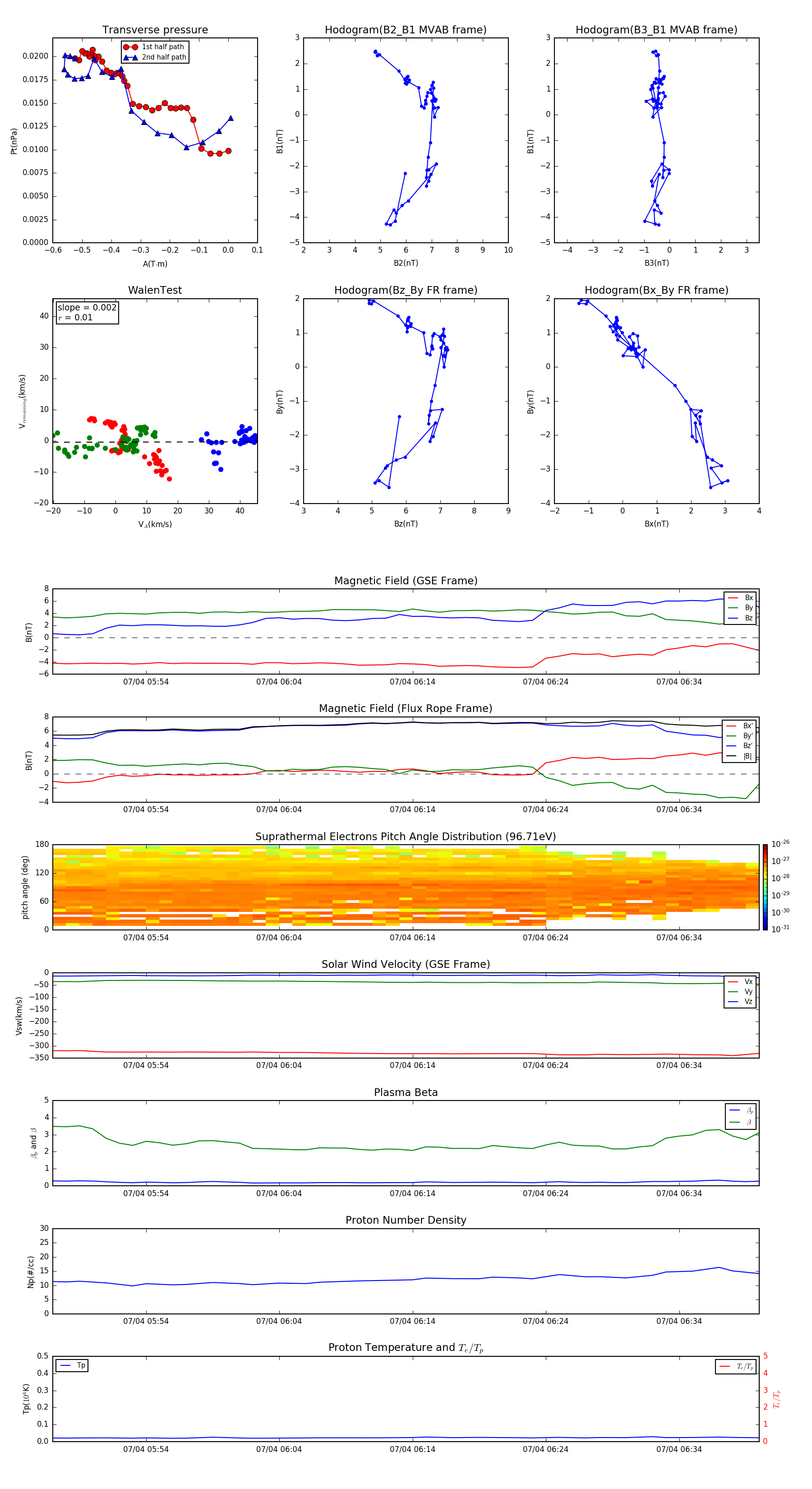Select the '1st half path' legend entry
The width and height of the screenshot is (812, 1489).
[154, 47]
